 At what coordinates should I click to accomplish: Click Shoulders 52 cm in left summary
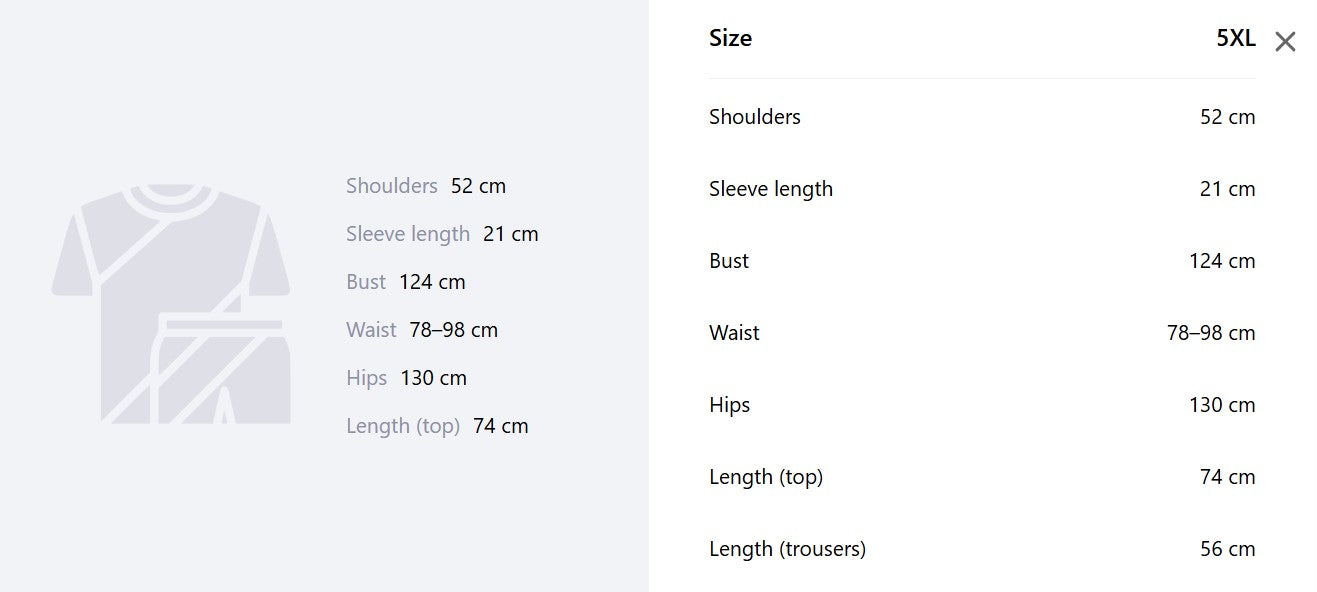(426, 186)
